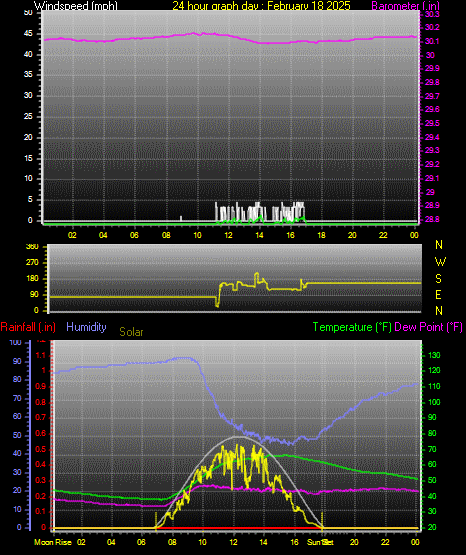This screenshot has height=555, width=466.
Task: Click the Dew Point (°F) legend label
Action: pyautogui.click(x=428, y=327)
